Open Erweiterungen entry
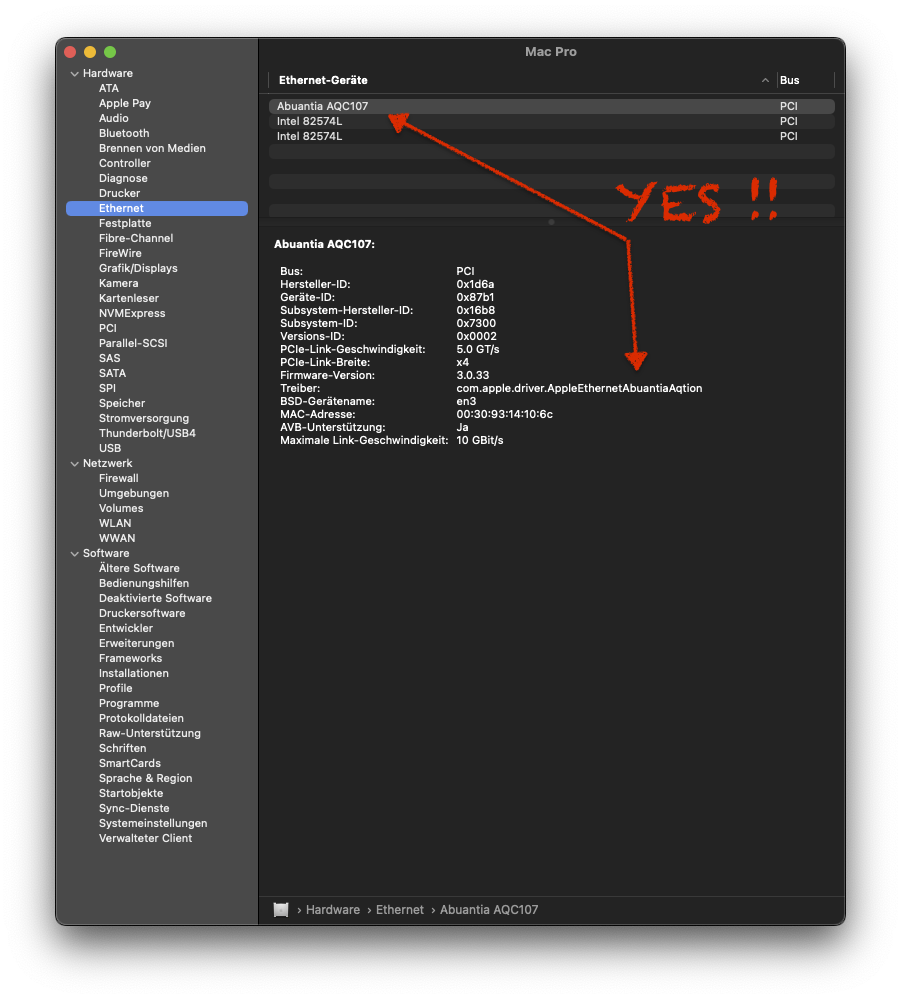Viewport: 901px width, 999px height. tap(136, 643)
